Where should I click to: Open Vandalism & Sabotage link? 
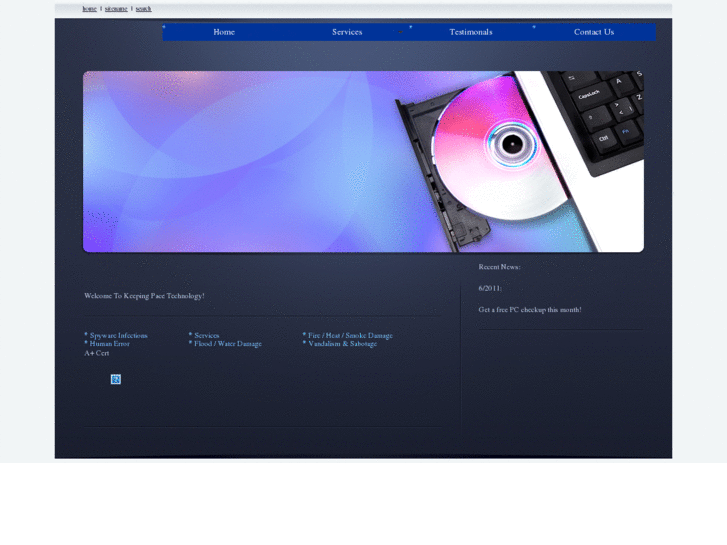(x=342, y=344)
